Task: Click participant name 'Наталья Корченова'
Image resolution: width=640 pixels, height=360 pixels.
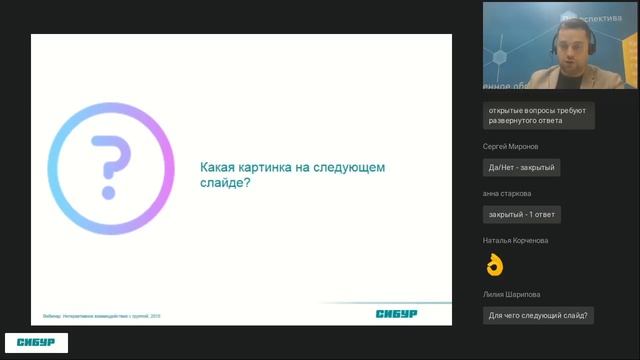Action: 515,240
